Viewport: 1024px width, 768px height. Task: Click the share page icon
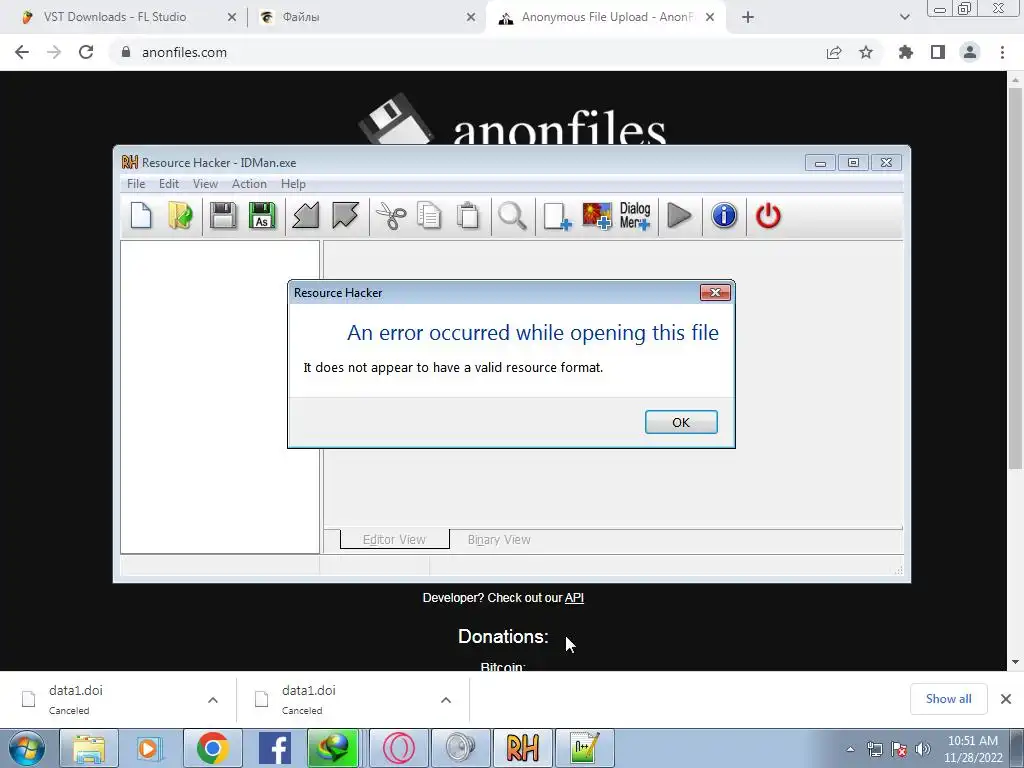pos(834,52)
